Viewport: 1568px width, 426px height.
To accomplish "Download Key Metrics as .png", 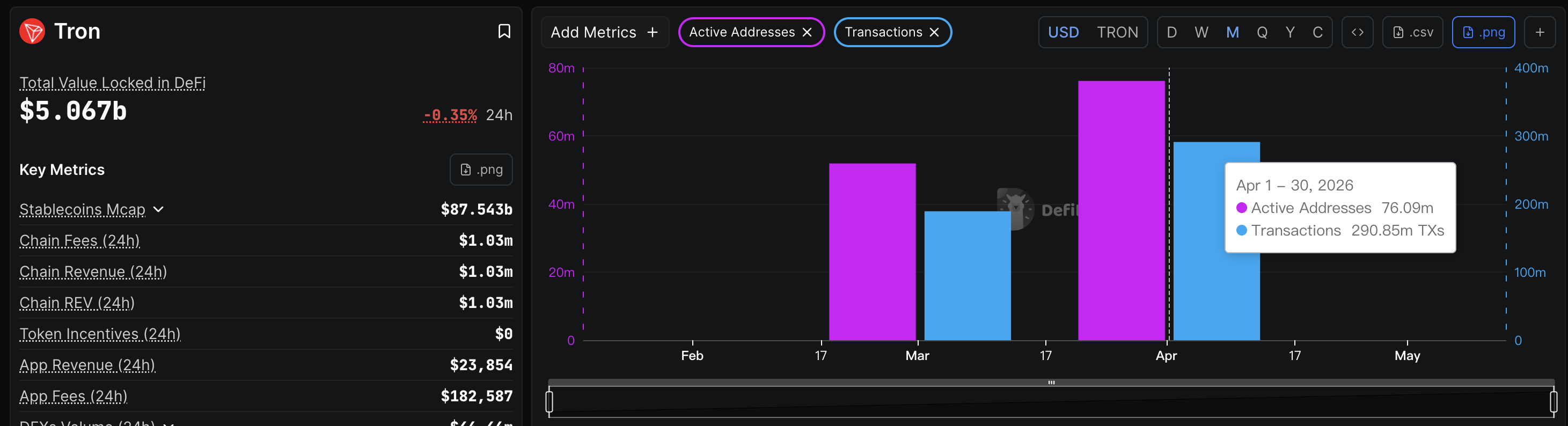I will point(481,170).
